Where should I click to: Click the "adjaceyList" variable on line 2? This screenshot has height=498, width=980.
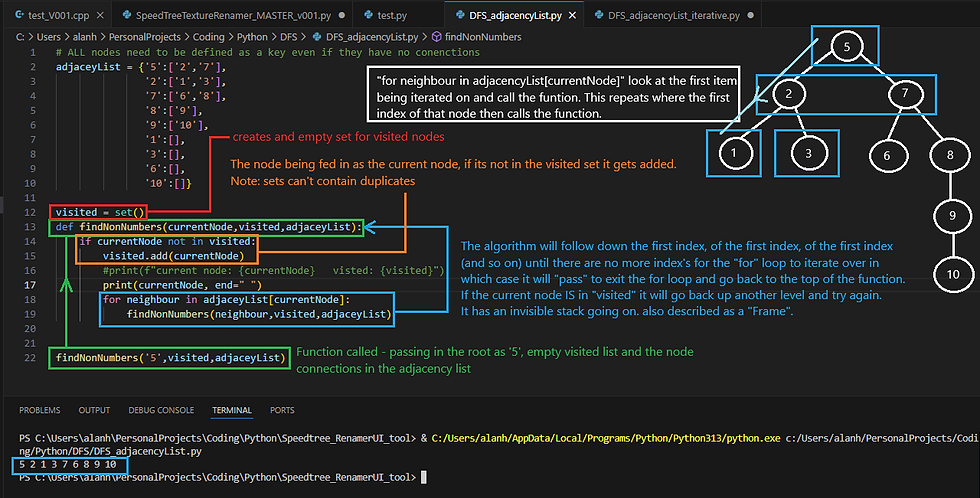coord(88,67)
